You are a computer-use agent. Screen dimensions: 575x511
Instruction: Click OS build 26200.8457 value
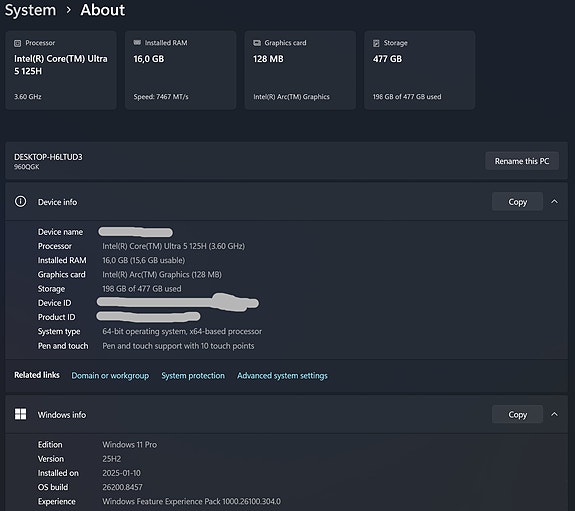(x=122, y=488)
